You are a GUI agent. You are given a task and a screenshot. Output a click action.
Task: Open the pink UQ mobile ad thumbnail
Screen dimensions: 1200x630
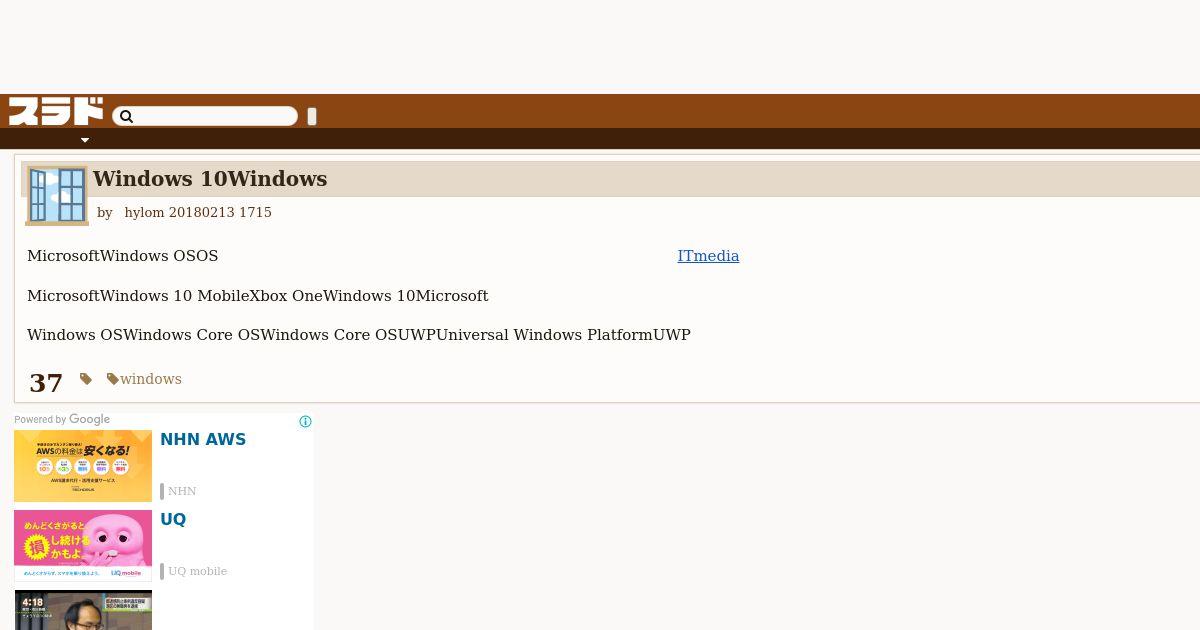(83, 546)
